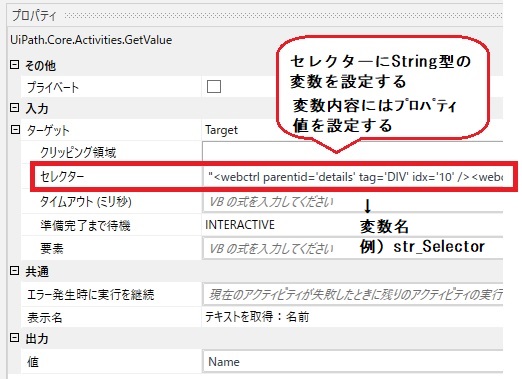
Task: Select the 表示名 property label
Action: click(x=45, y=317)
